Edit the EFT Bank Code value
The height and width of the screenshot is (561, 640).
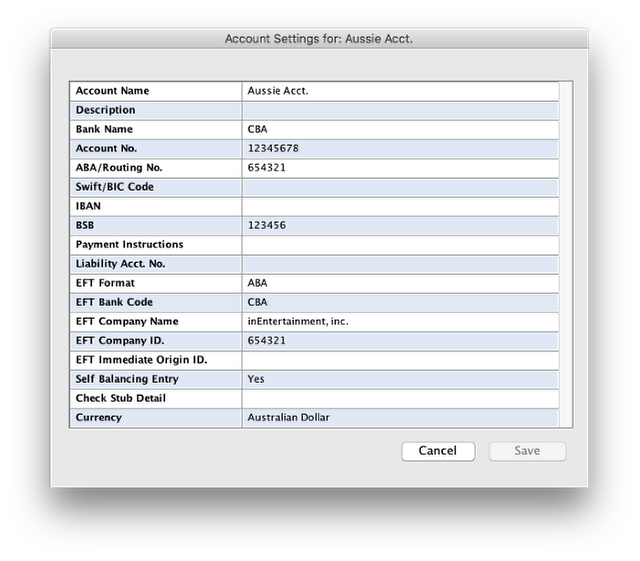tap(399, 302)
